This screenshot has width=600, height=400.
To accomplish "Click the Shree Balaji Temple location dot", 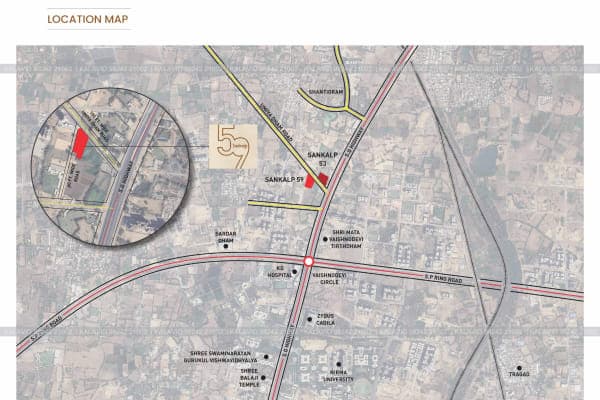I will point(265,376).
